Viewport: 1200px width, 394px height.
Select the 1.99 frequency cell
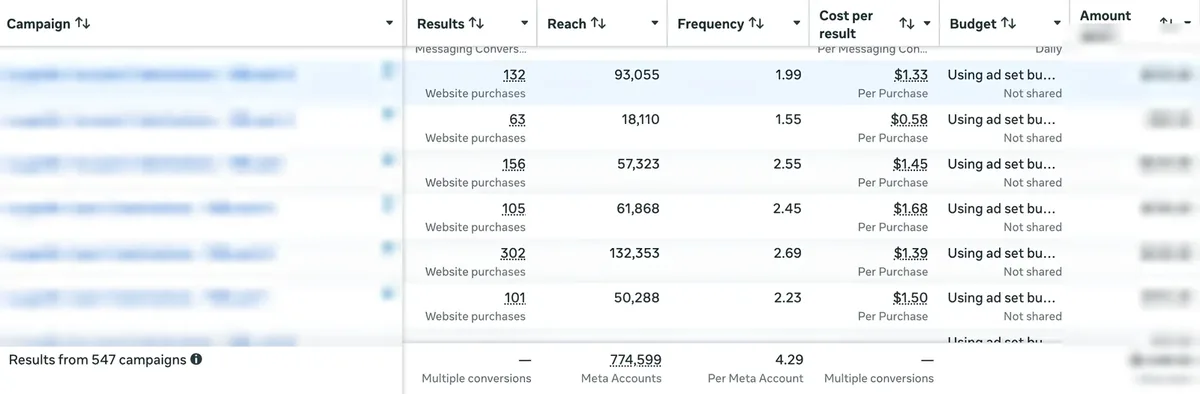787,75
